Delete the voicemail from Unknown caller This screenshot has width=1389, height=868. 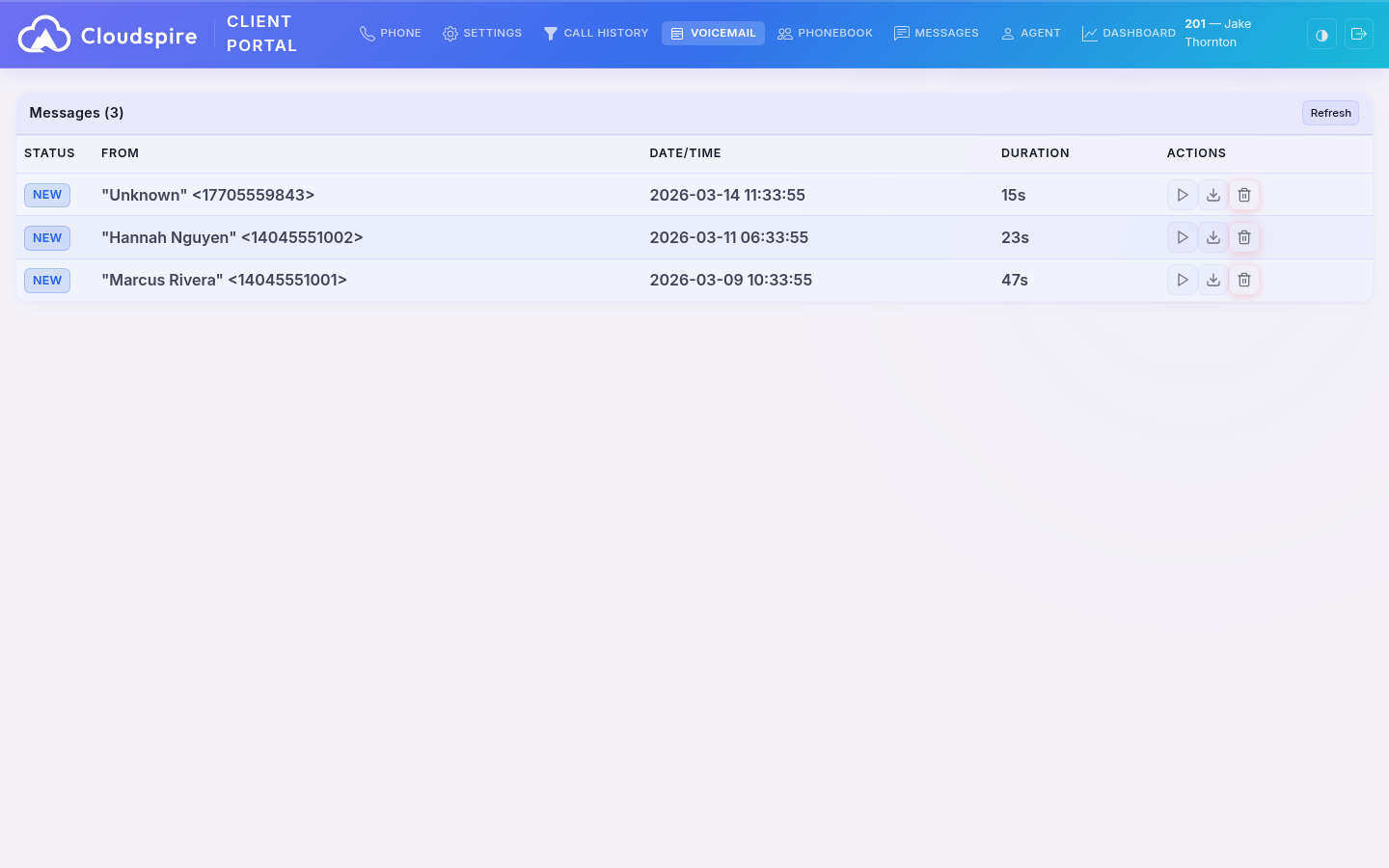tap(1243, 194)
